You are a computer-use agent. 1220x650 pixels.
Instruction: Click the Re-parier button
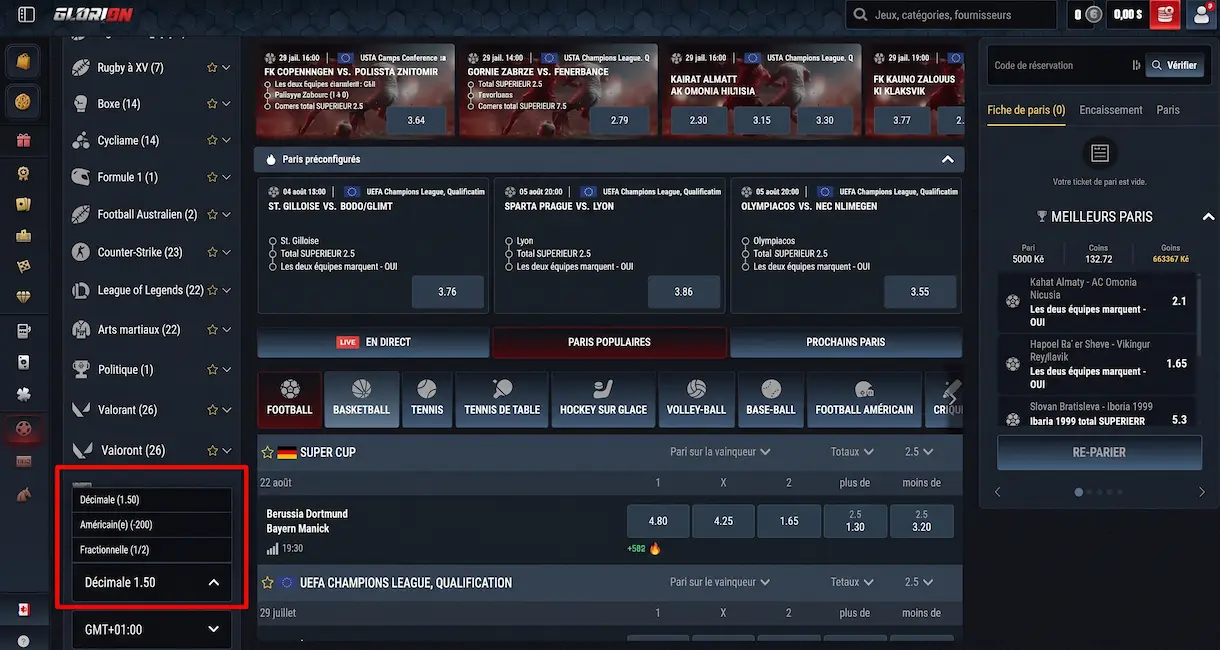[1099, 452]
